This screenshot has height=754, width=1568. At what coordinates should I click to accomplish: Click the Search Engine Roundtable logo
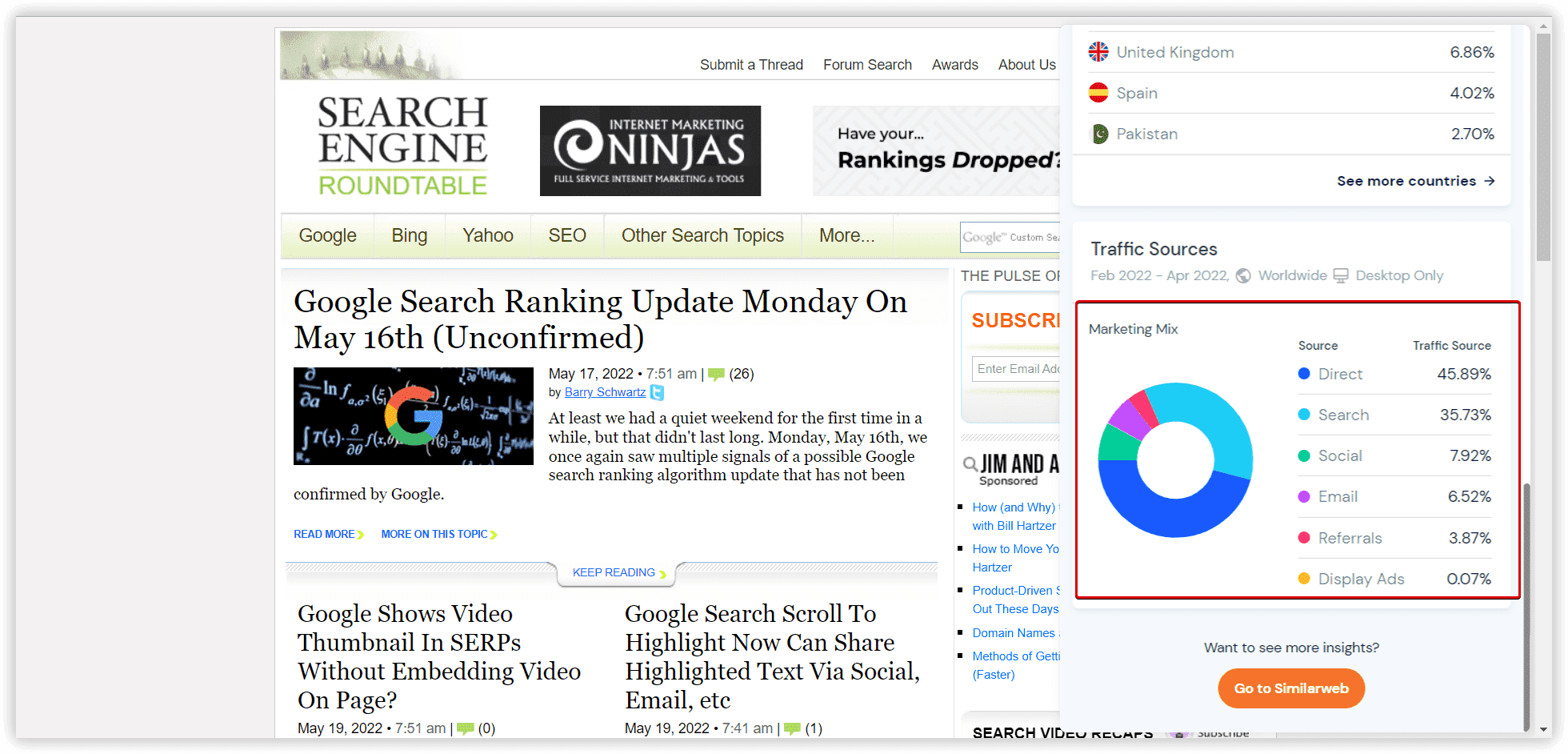click(x=402, y=146)
